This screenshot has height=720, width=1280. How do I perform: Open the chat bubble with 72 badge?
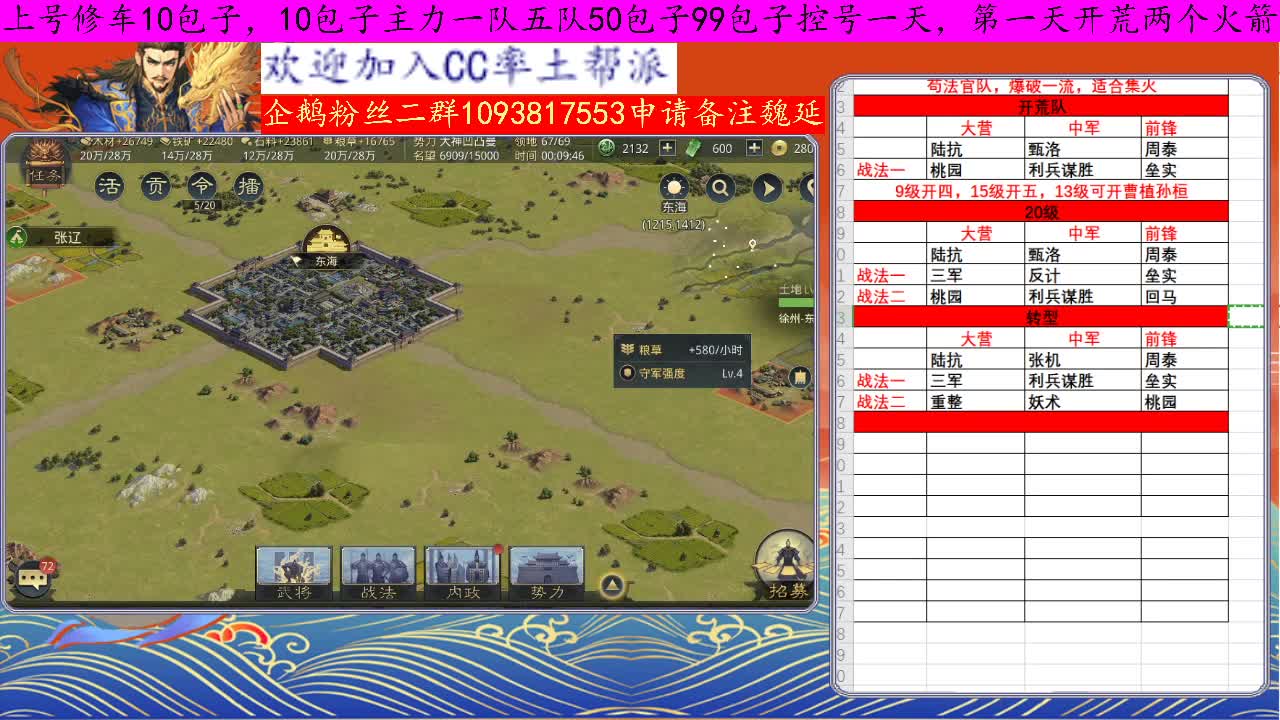[32, 577]
